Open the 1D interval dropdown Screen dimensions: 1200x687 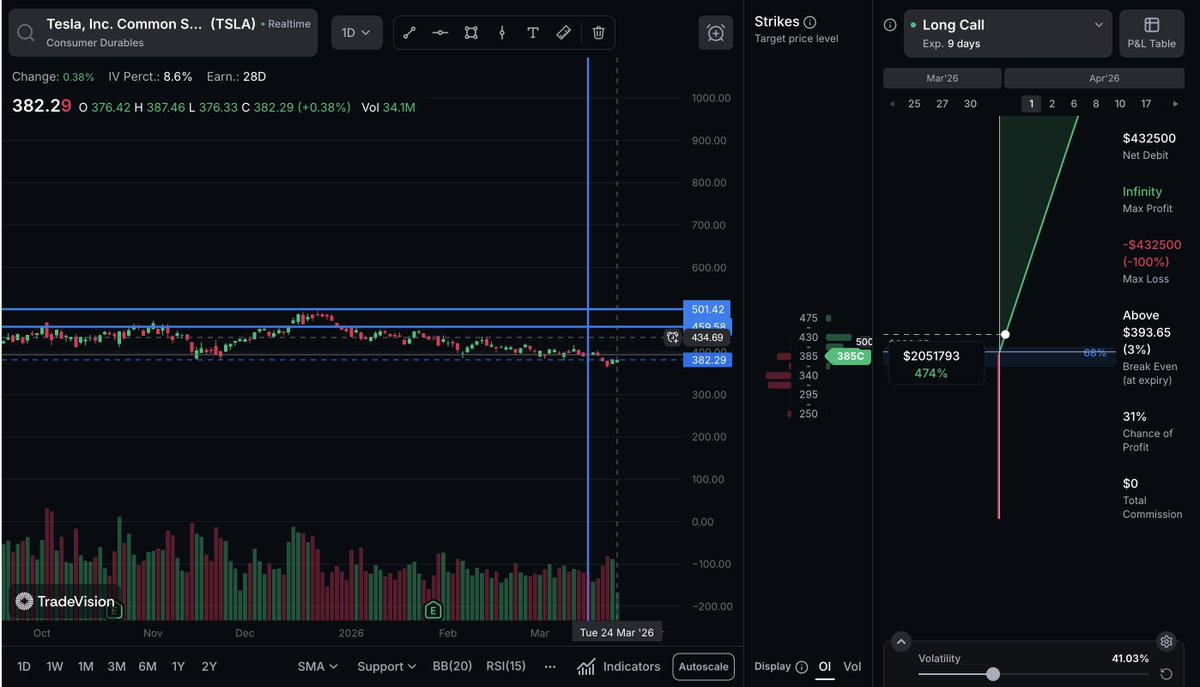pyautogui.click(x=356, y=33)
